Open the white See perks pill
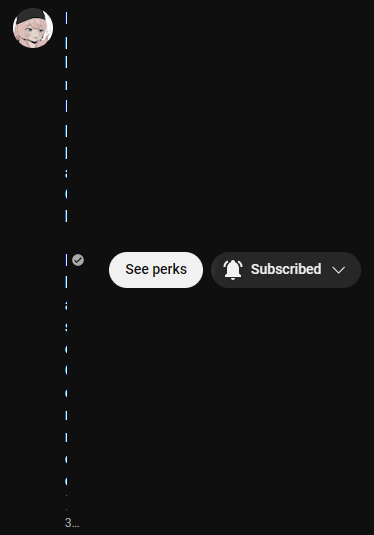The height and width of the screenshot is (535, 374). (x=156, y=270)
